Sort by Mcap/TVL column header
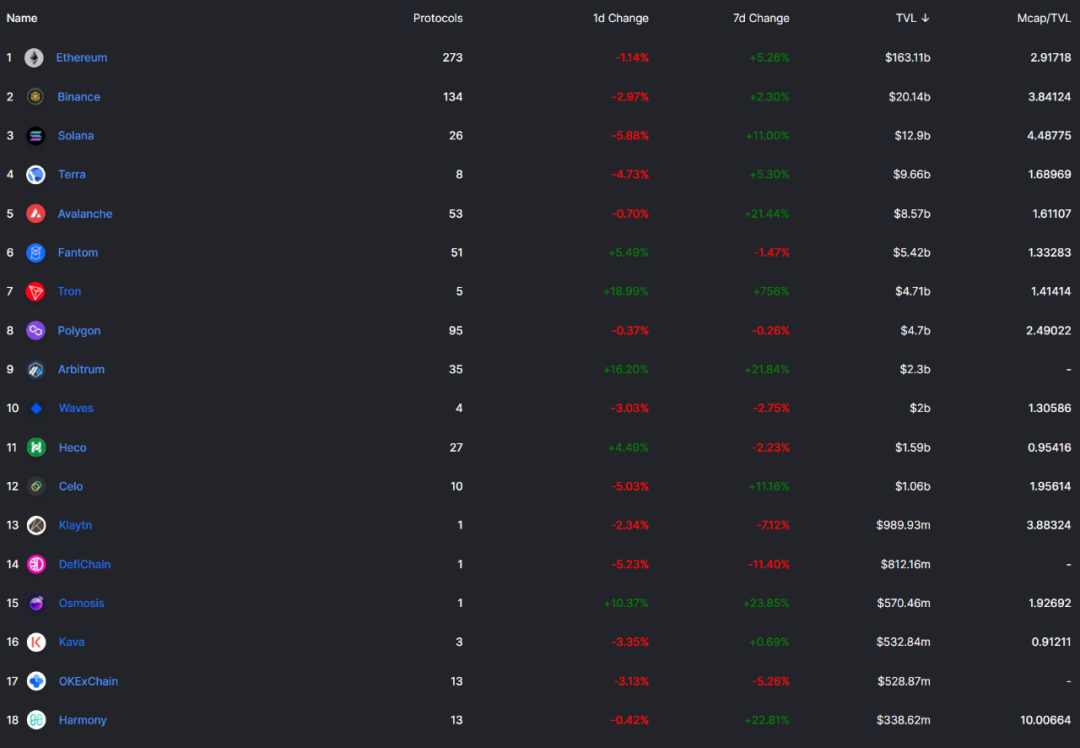The width and height of the screenshot is (1080, 748). 1043,18
